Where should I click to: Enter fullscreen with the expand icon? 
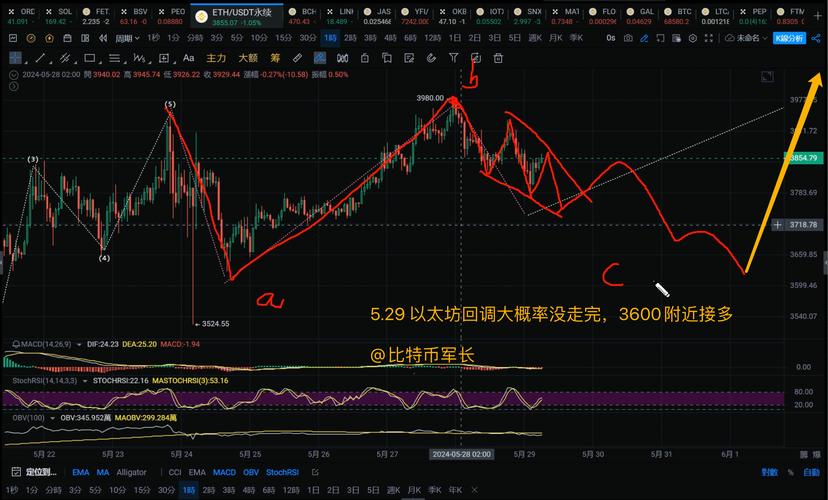click(709, 38)
